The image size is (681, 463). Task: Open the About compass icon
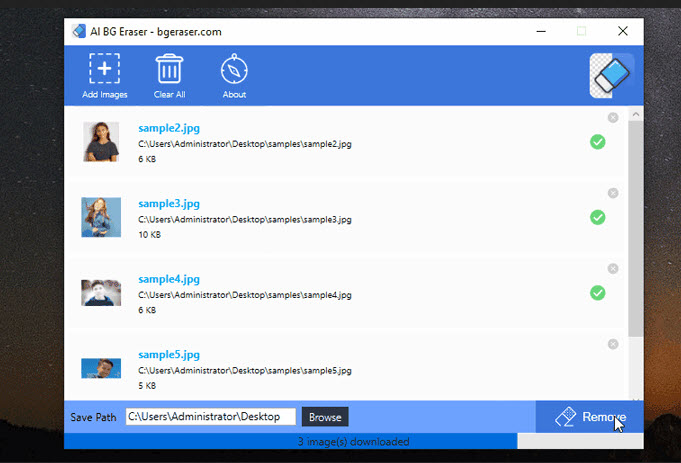coord(234,68)
